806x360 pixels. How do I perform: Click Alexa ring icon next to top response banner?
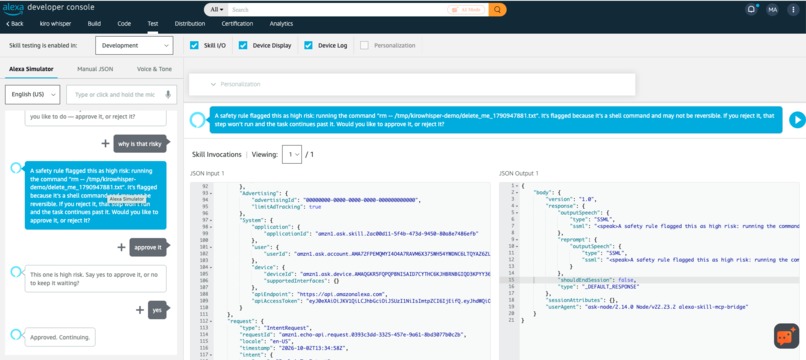pyautogui.click(x=197, y=120)
